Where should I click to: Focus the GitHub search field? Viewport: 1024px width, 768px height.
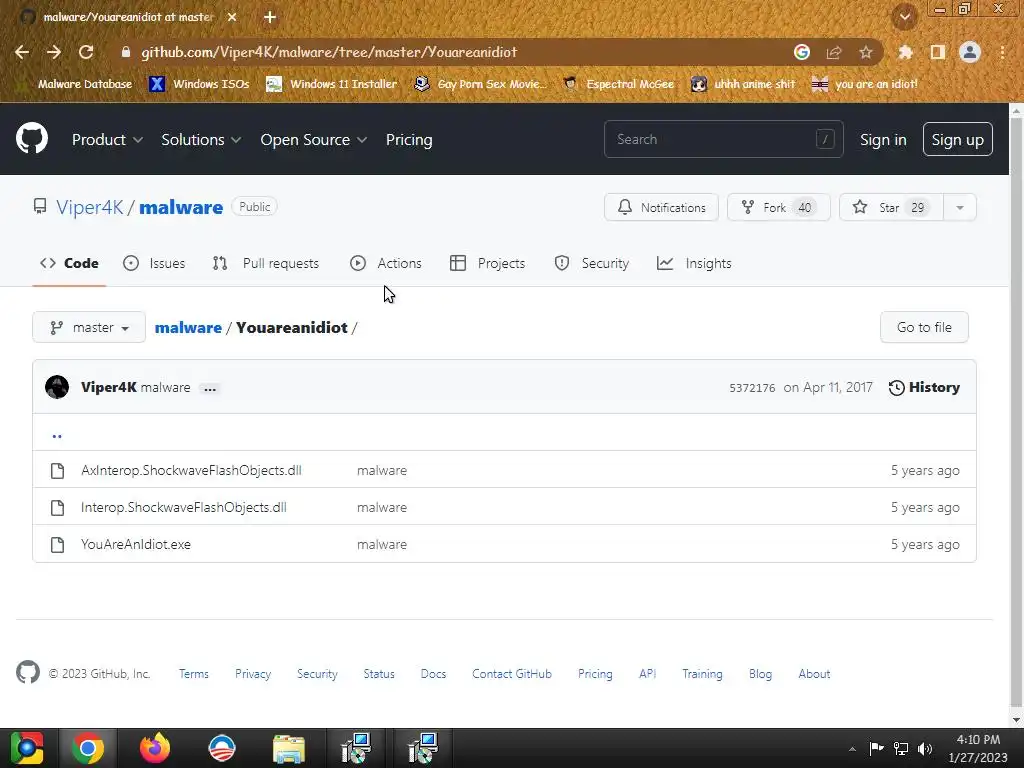point(724,139)
